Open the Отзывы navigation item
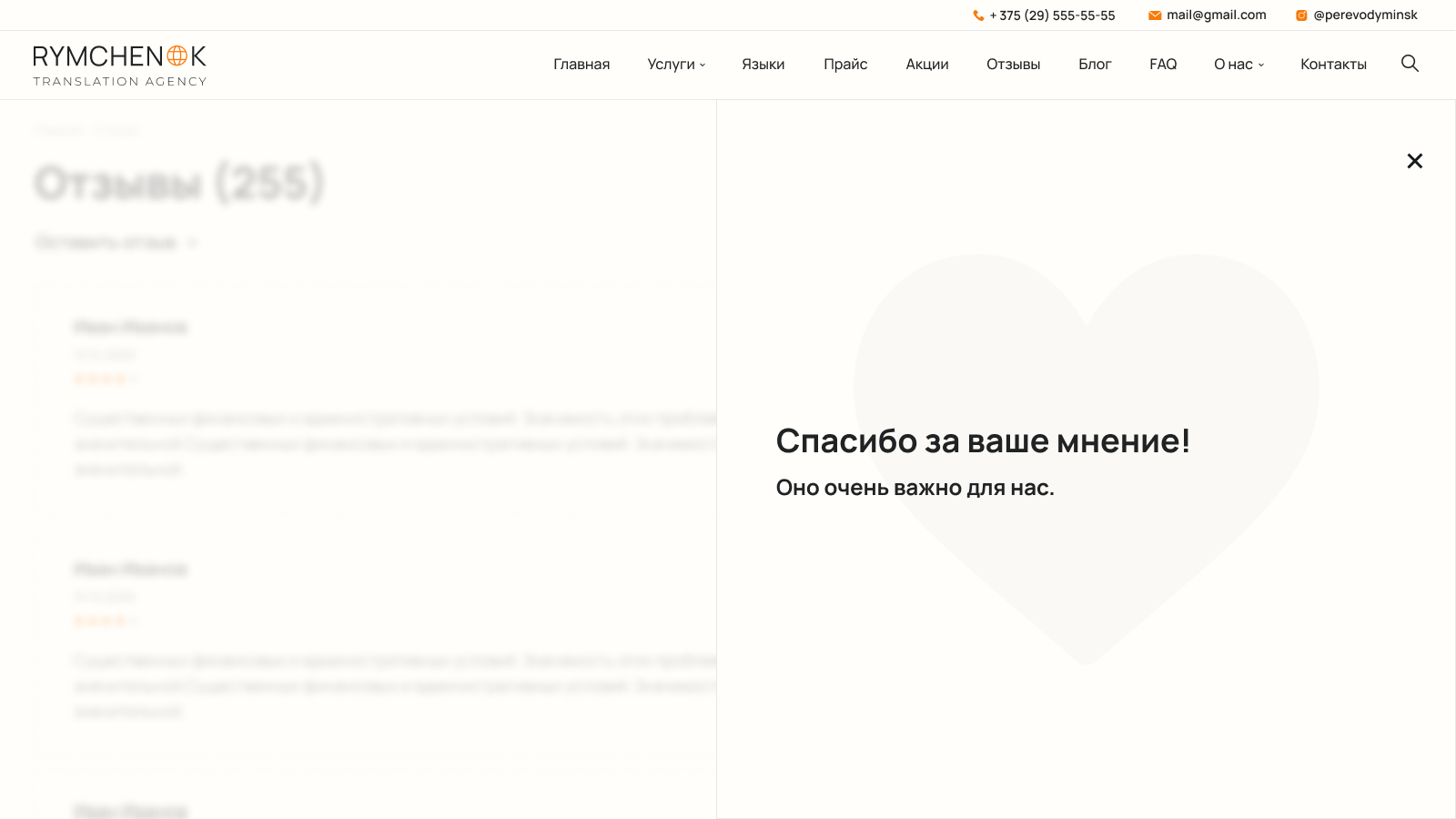Viewport: 1456px width, 819px height. [x=1013, y=65]
